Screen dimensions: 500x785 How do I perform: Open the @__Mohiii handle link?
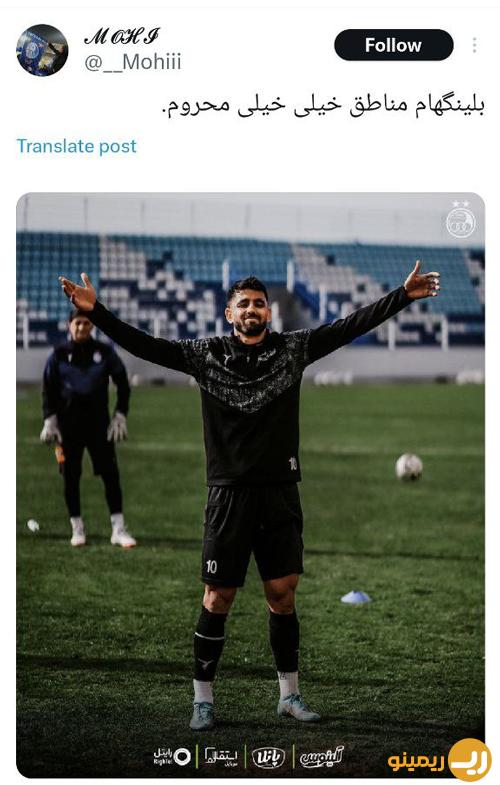coord(133,62)
